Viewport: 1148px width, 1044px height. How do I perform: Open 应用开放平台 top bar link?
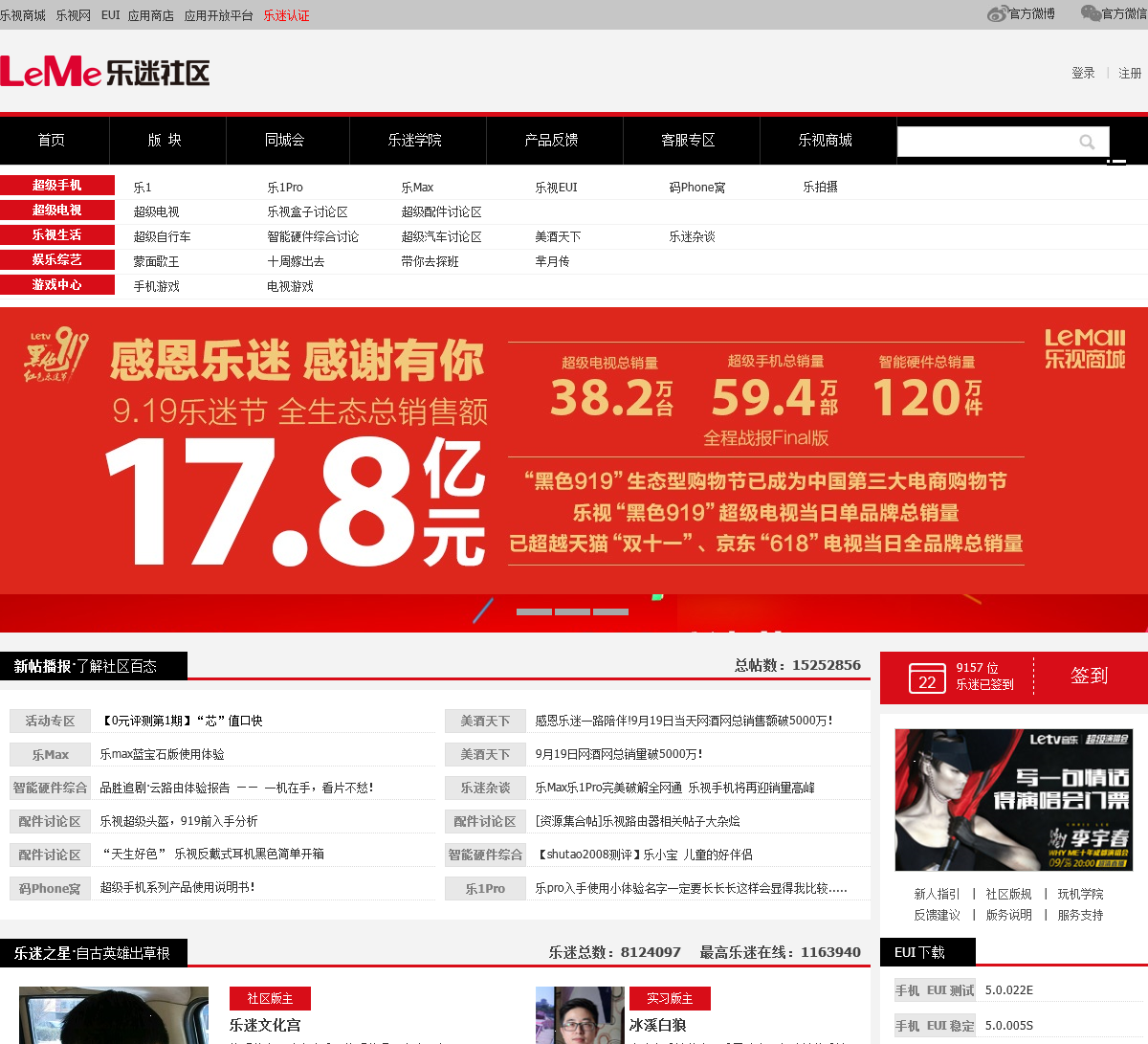click(x=219, y=15)
